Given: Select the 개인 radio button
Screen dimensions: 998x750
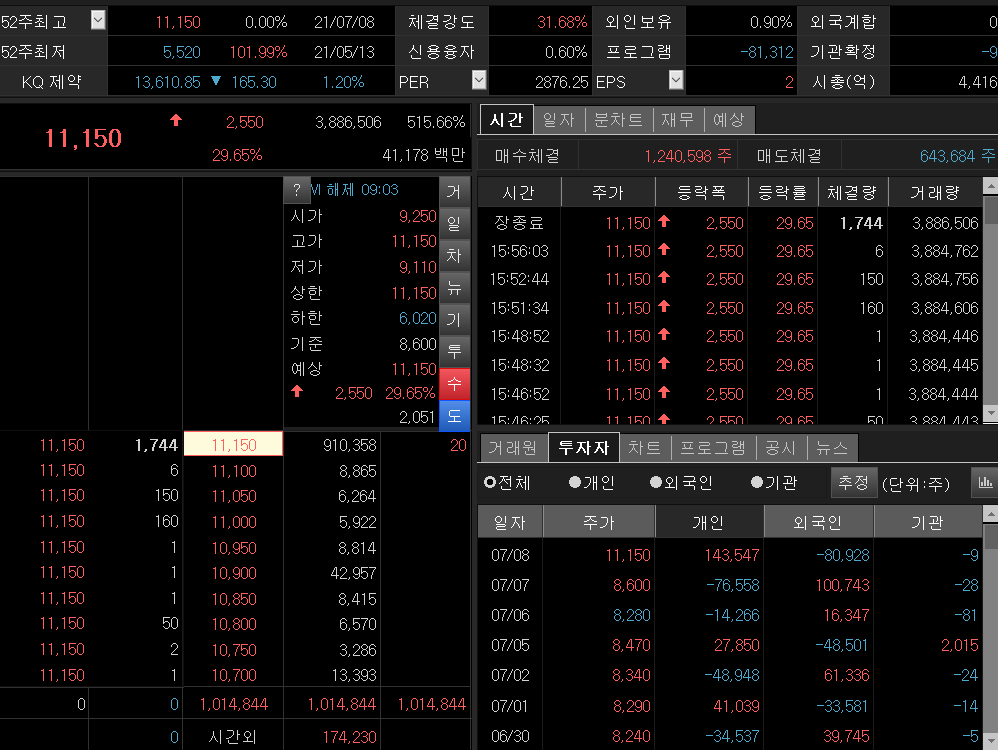Looking at the screenshot, I should pos(575,483).
